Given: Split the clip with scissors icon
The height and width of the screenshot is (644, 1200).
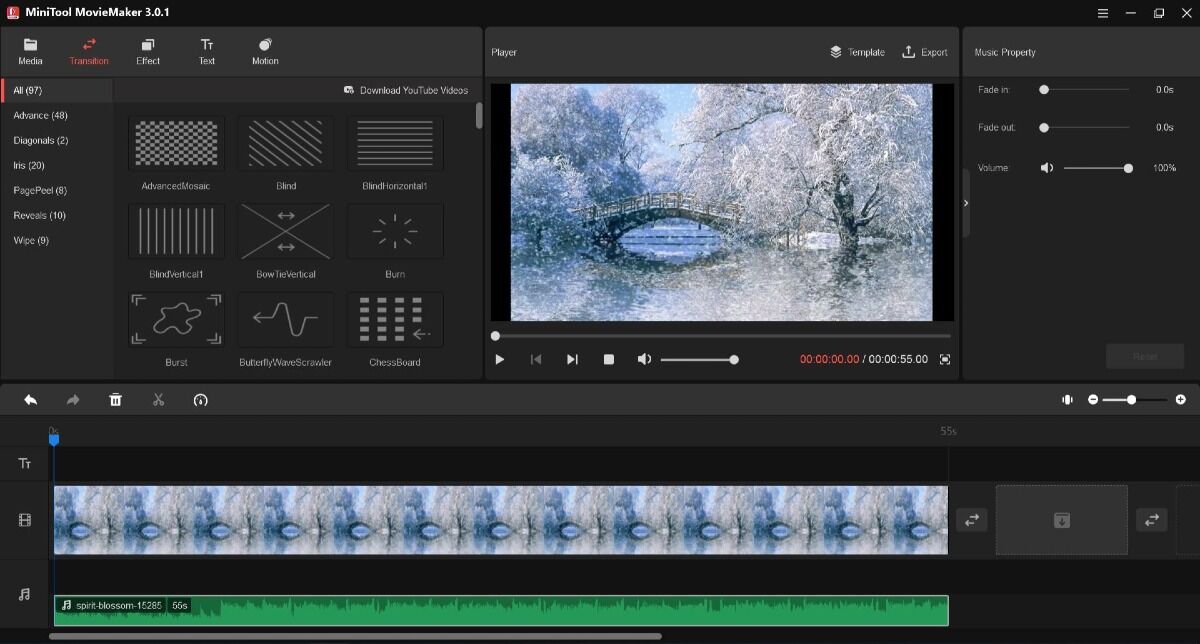Looking at the screenshot, I should click(158, 399).
